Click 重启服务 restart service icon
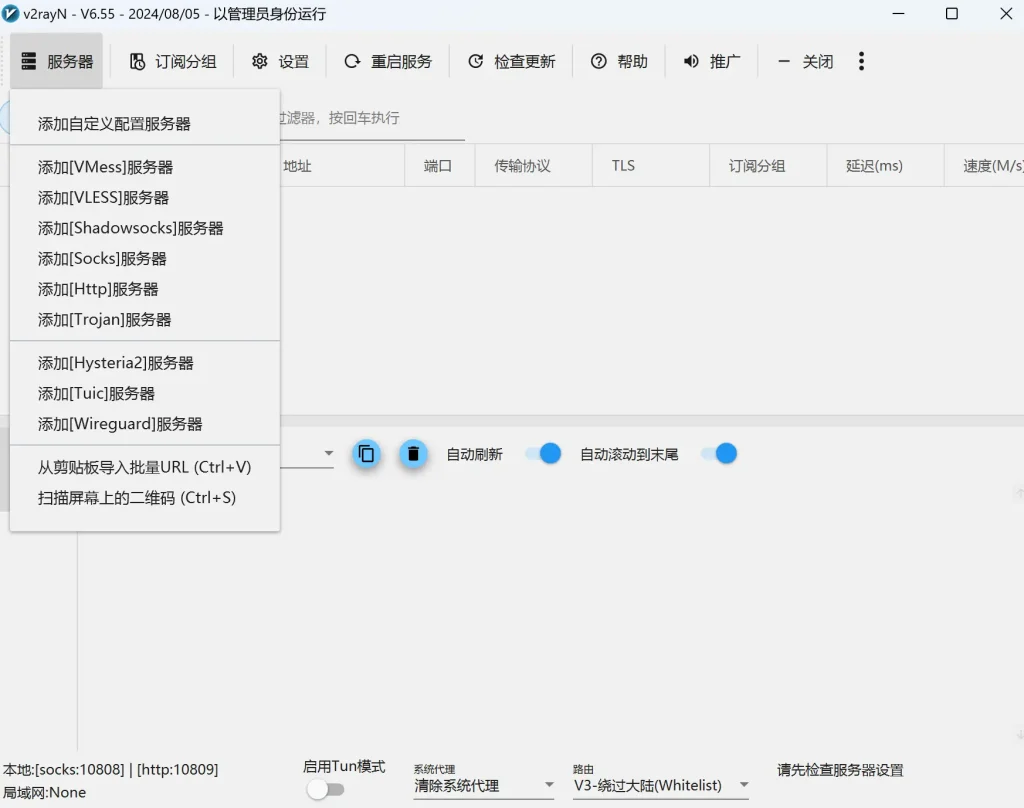 (x=352, y=62)
